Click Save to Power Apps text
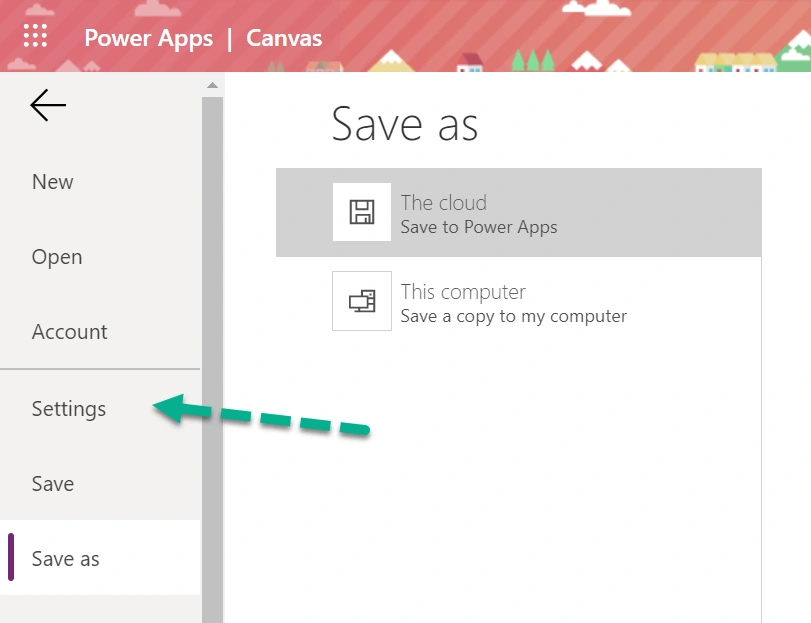Image resolution: width=811 pixels, height=623 pixels. (479, 227)
